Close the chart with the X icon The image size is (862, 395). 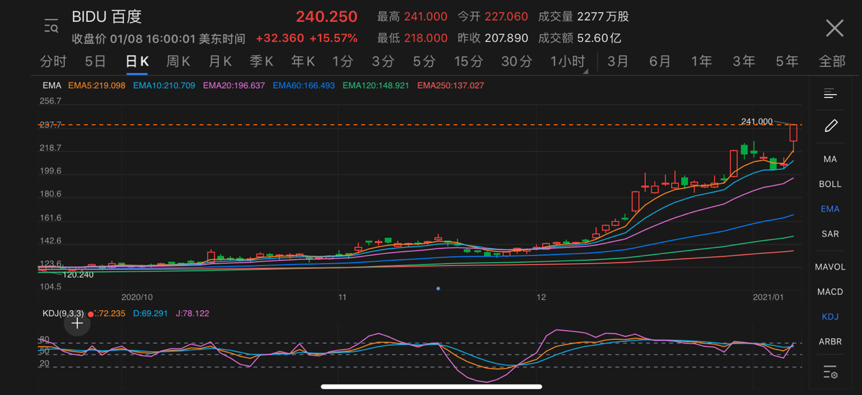coord(835,28)
